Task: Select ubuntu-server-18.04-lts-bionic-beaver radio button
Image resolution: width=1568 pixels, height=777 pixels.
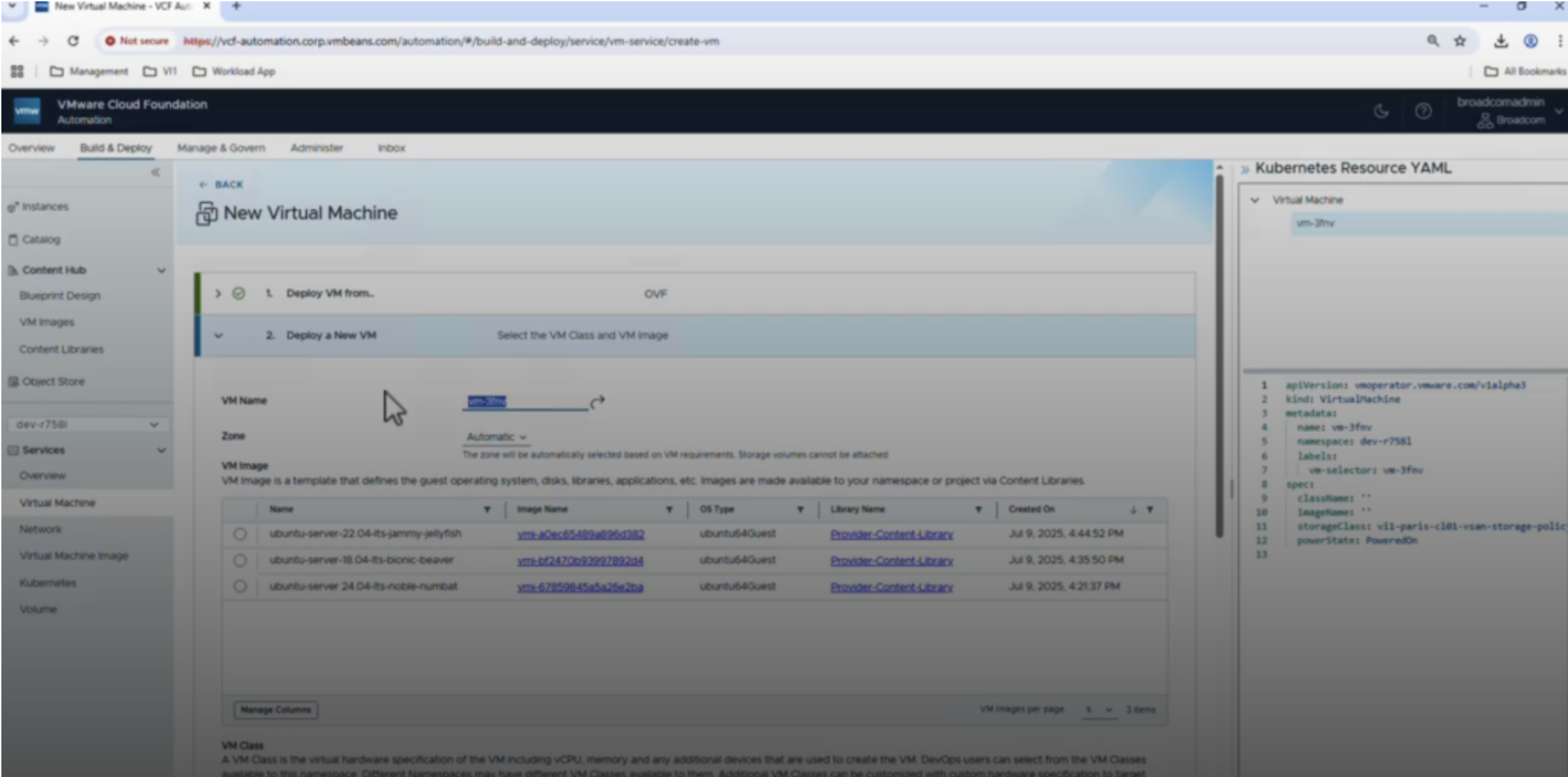Action: tap(240, 561)
